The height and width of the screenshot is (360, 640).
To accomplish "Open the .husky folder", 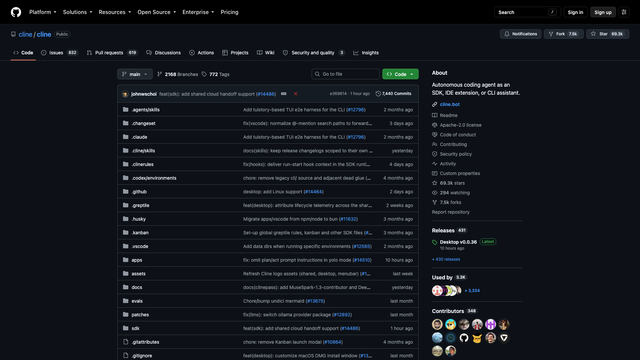I will pyautogui.click(x=139, y=219).
